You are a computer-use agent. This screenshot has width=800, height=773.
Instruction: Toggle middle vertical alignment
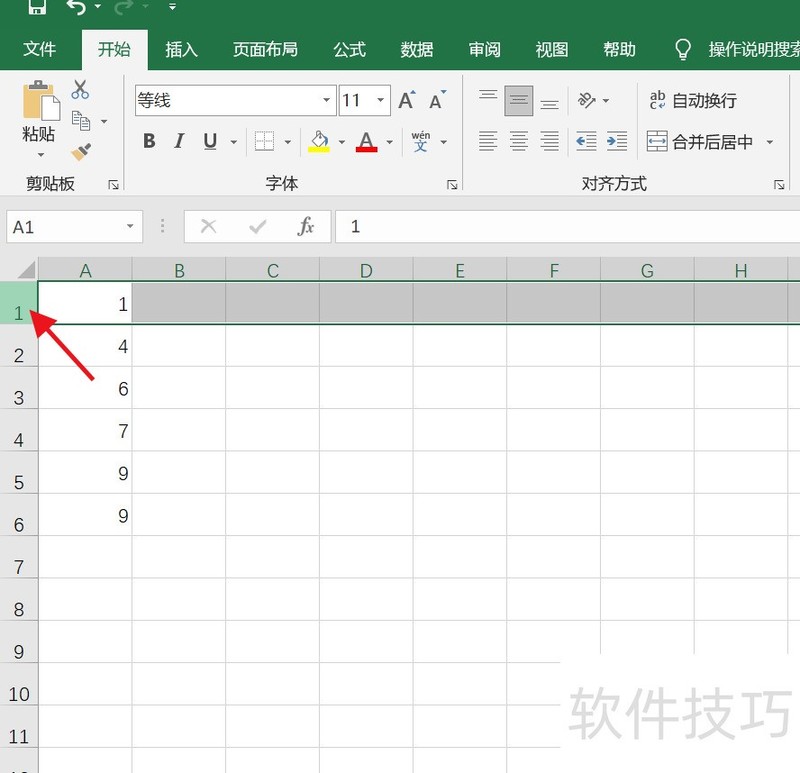518,100
